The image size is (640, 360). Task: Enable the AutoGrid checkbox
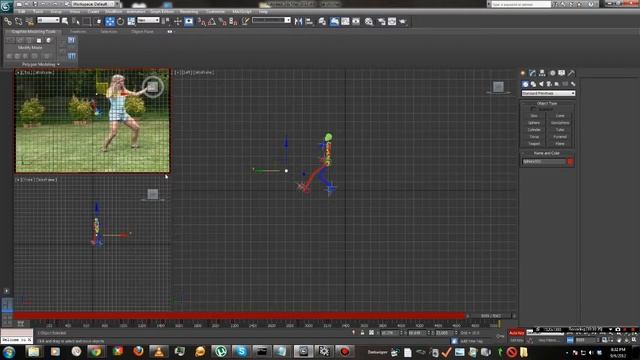click(533, 109)
